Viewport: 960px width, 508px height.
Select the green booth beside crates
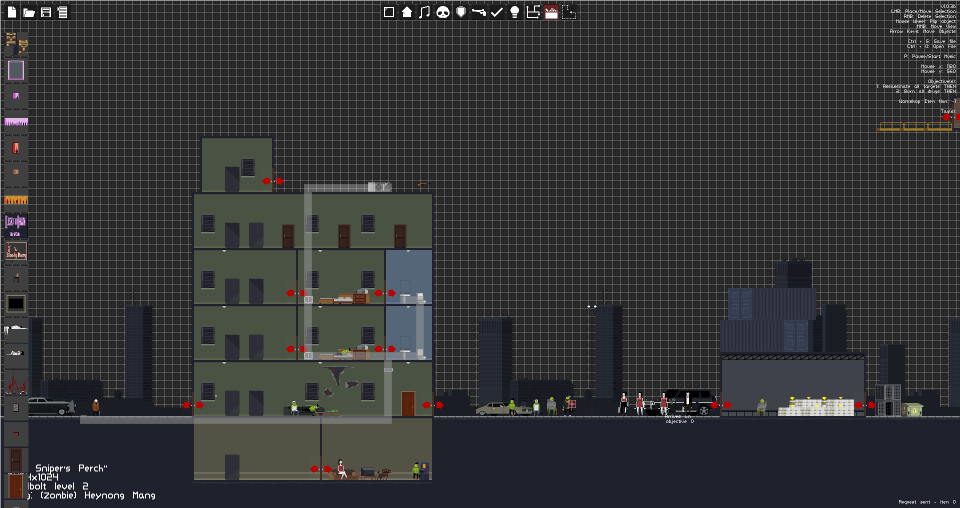tap(912, 409)
